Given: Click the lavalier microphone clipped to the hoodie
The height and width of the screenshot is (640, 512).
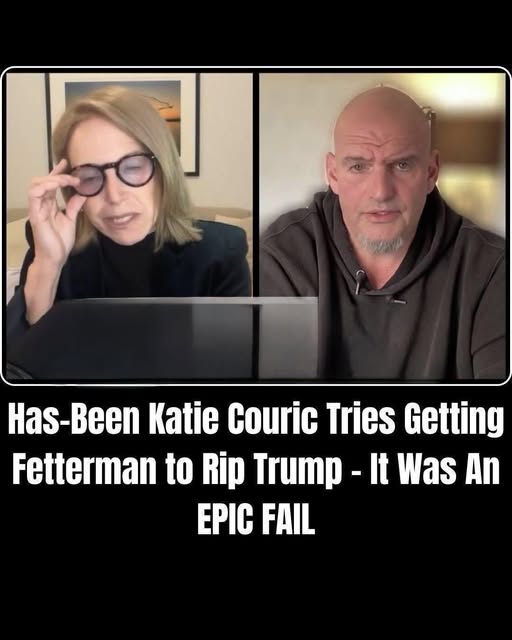Looking at the screenshot, I should pyautogui.click(x=359, y=280).
